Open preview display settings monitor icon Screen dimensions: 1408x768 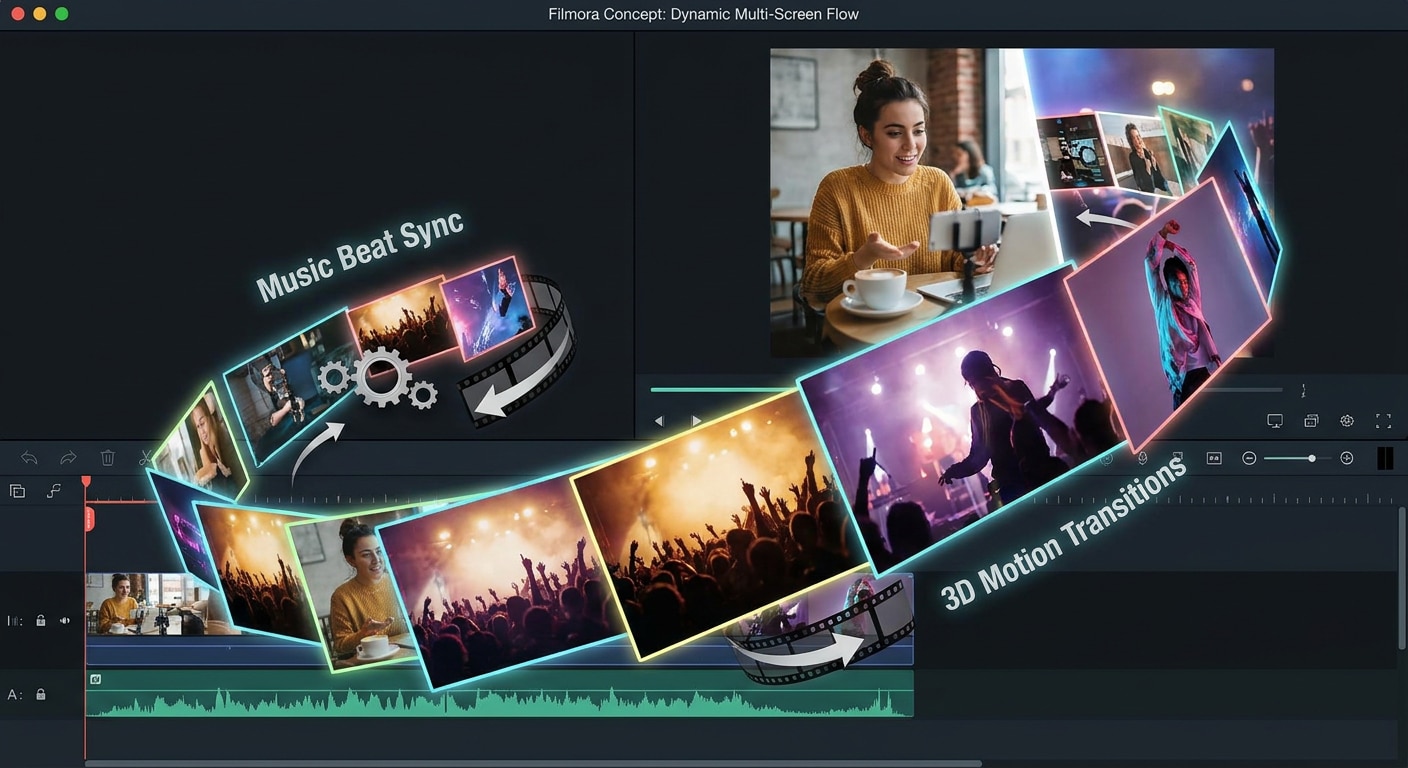pyautogui.click(x=1275, y=421)
